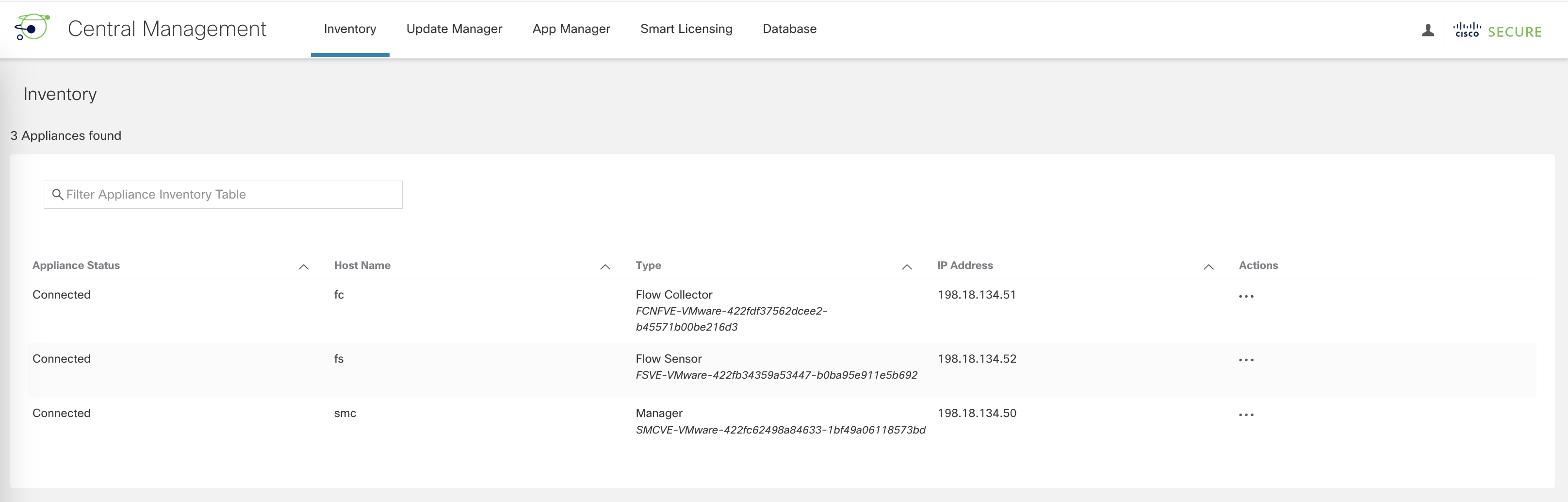Image resolution: width=1568 pixels, height=502 pixels.
Task: Click the Central Management title text
Action: [167, 29]
